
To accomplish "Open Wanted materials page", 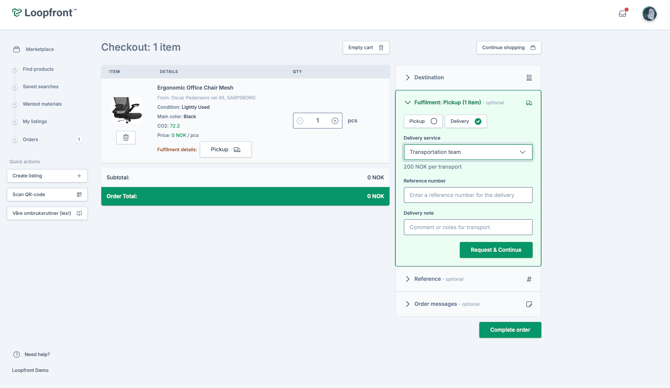I will pos(42,104).
